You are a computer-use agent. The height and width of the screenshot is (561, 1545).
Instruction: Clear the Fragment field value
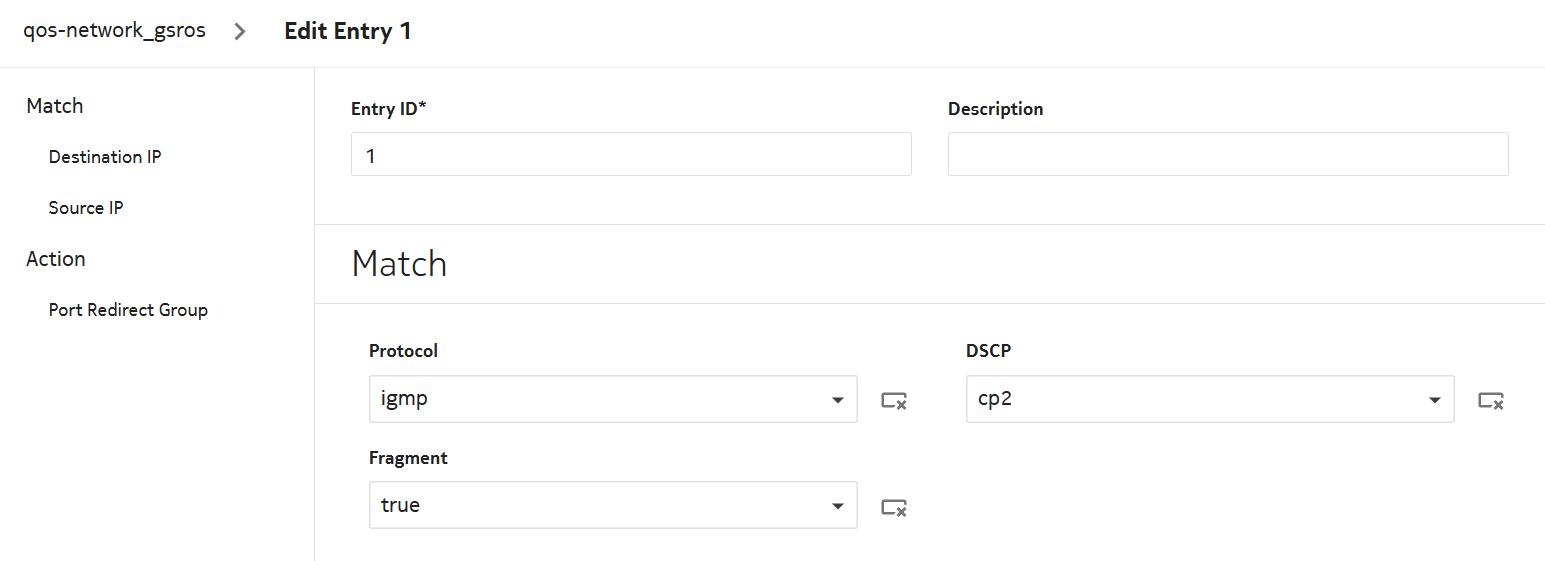(x=894, y=507)
